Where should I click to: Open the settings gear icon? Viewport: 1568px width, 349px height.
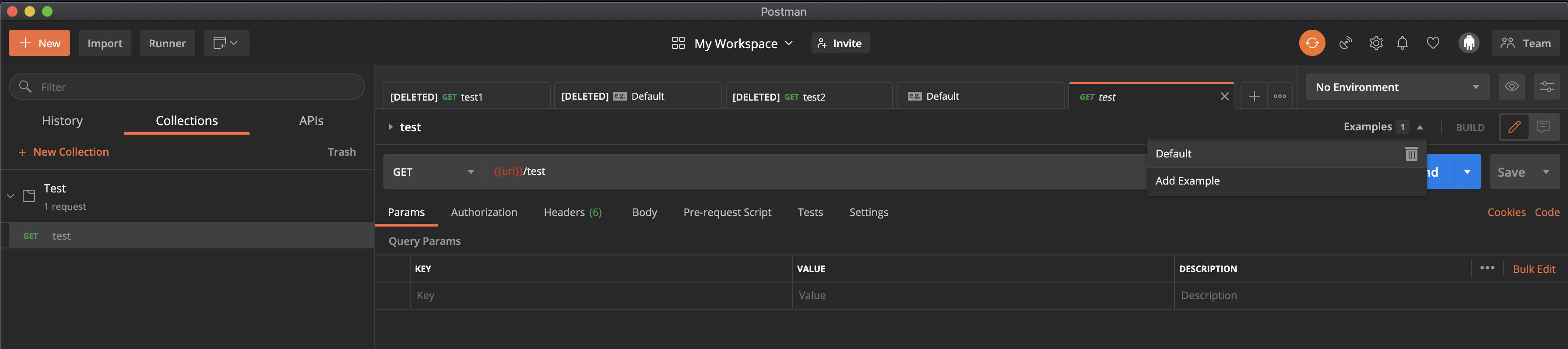(x=1376, y=43)
